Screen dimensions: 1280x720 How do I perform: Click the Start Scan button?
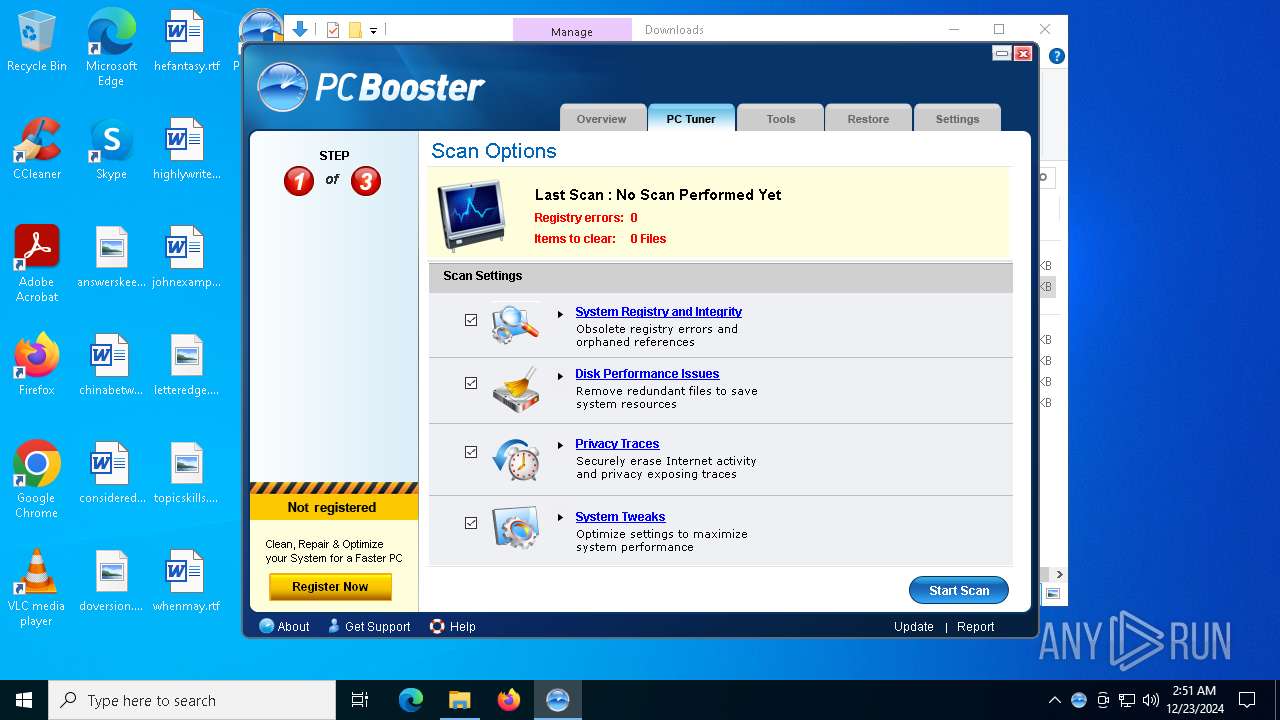[x=959, y=590]
